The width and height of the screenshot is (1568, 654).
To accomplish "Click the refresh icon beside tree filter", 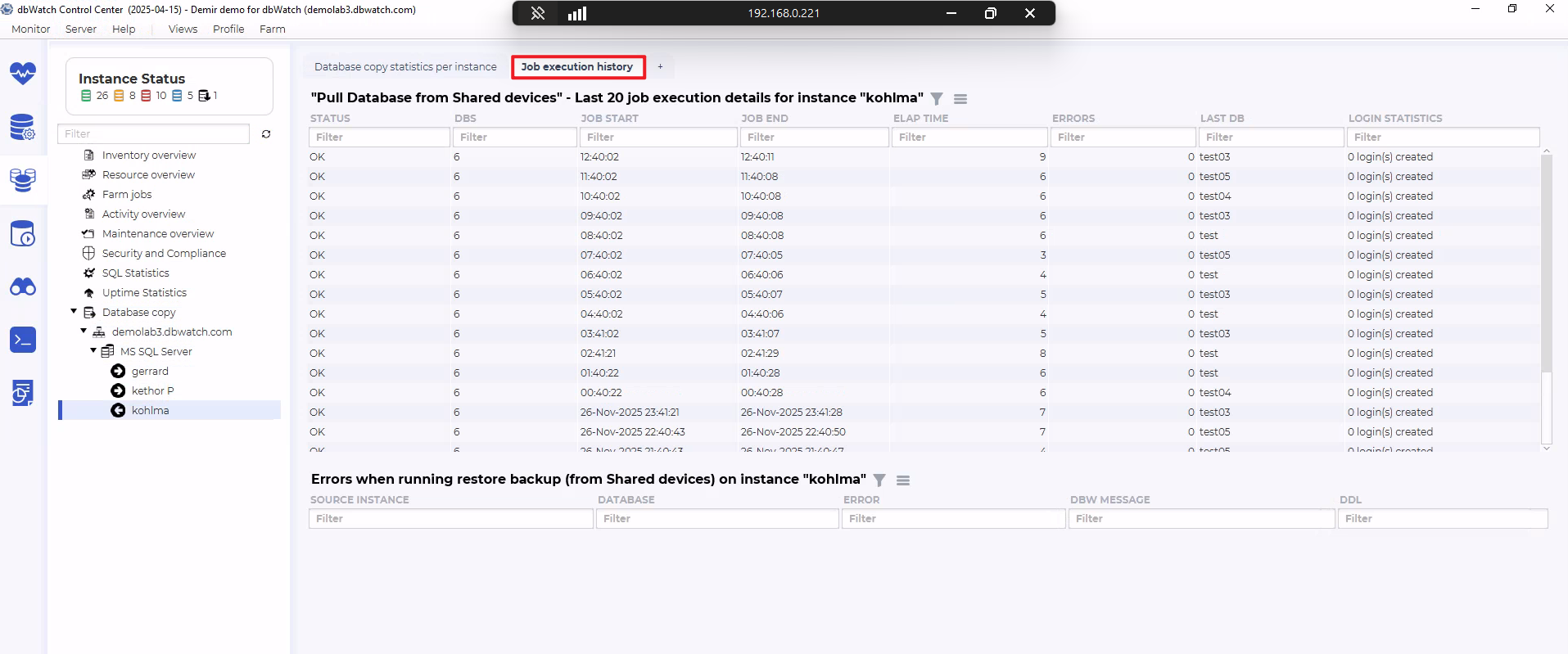I will (266, 134).
